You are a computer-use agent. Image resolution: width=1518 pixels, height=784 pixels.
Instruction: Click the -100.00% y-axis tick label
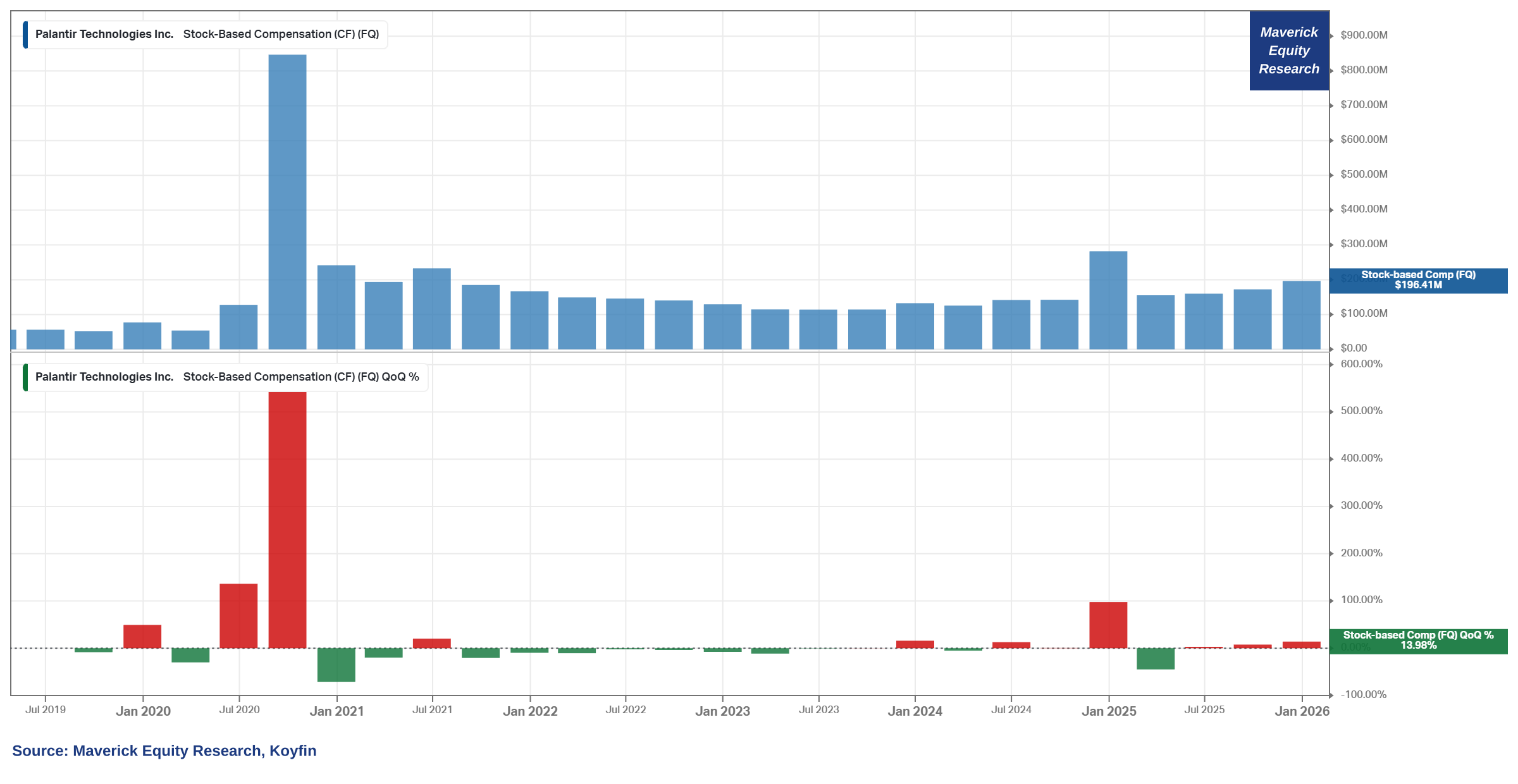click(x=1363, y=695)
